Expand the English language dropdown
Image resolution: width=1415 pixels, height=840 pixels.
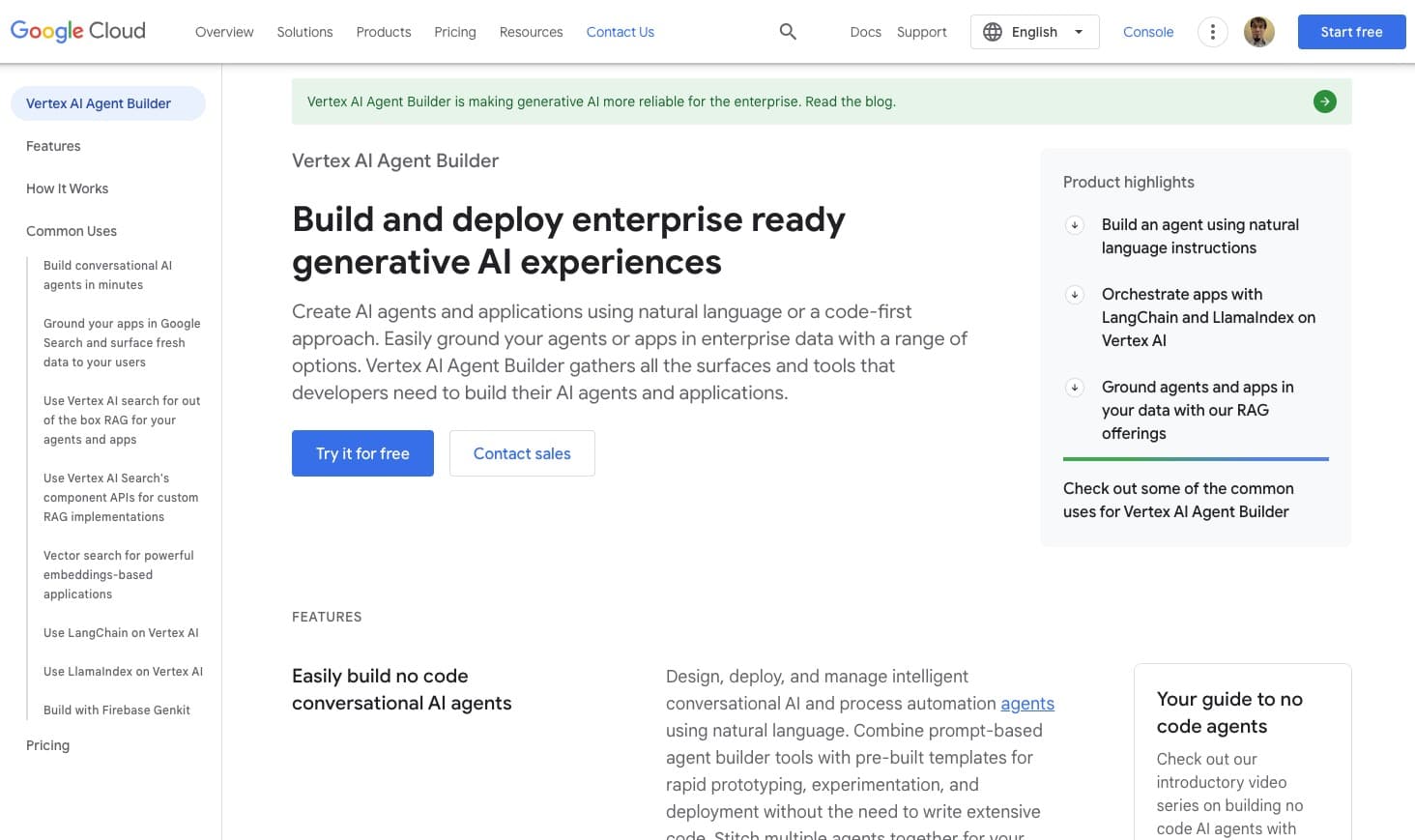coord(1034,32)
